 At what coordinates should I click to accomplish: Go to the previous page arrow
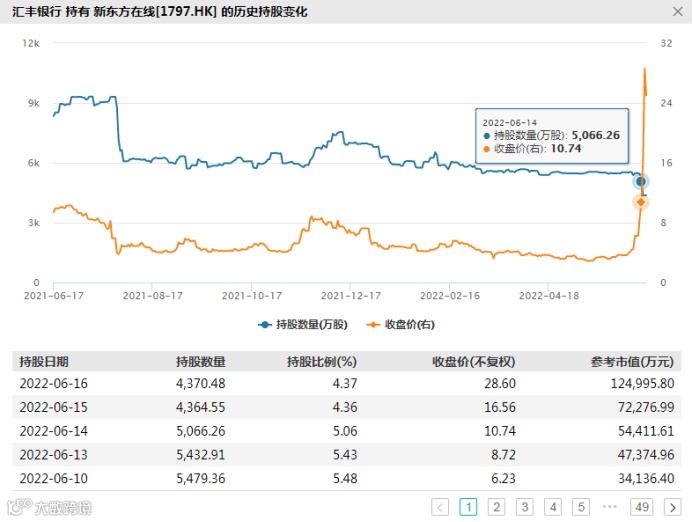pos(440,507)
